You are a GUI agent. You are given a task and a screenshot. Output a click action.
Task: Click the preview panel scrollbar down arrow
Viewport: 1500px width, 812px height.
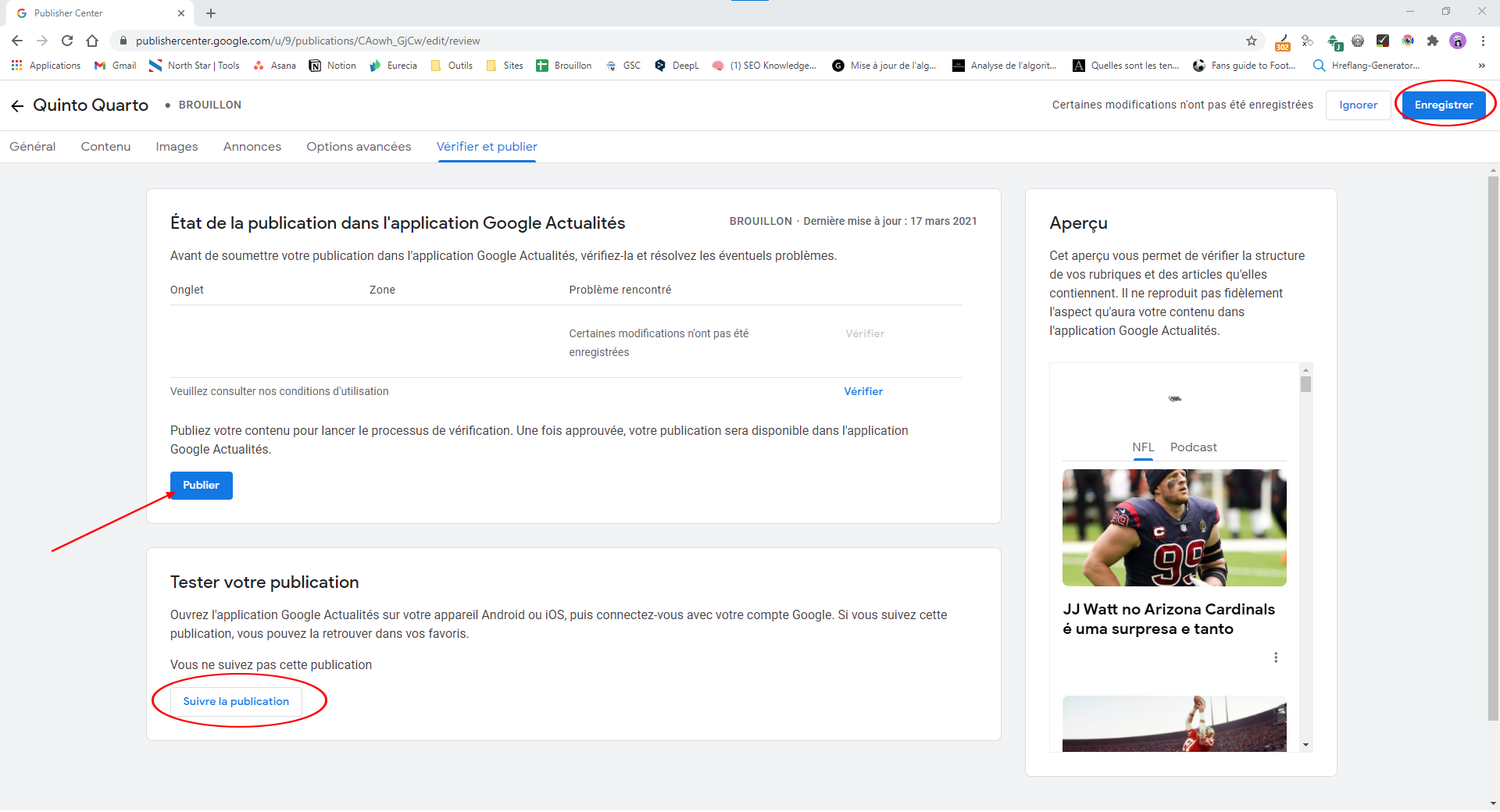[1305, 745]
